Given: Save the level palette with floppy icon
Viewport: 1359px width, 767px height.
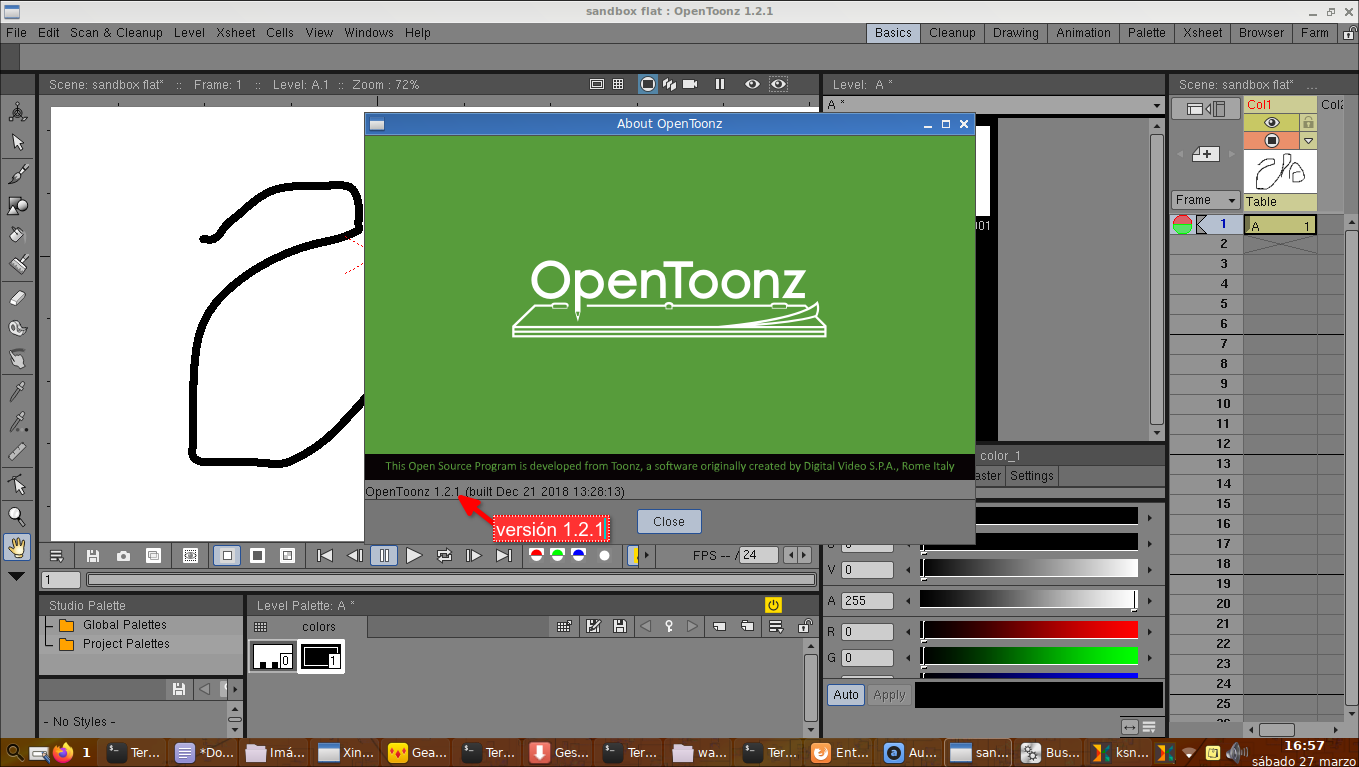Looking at the screenshot, I should pyautogui.click(x=620, y=626).
